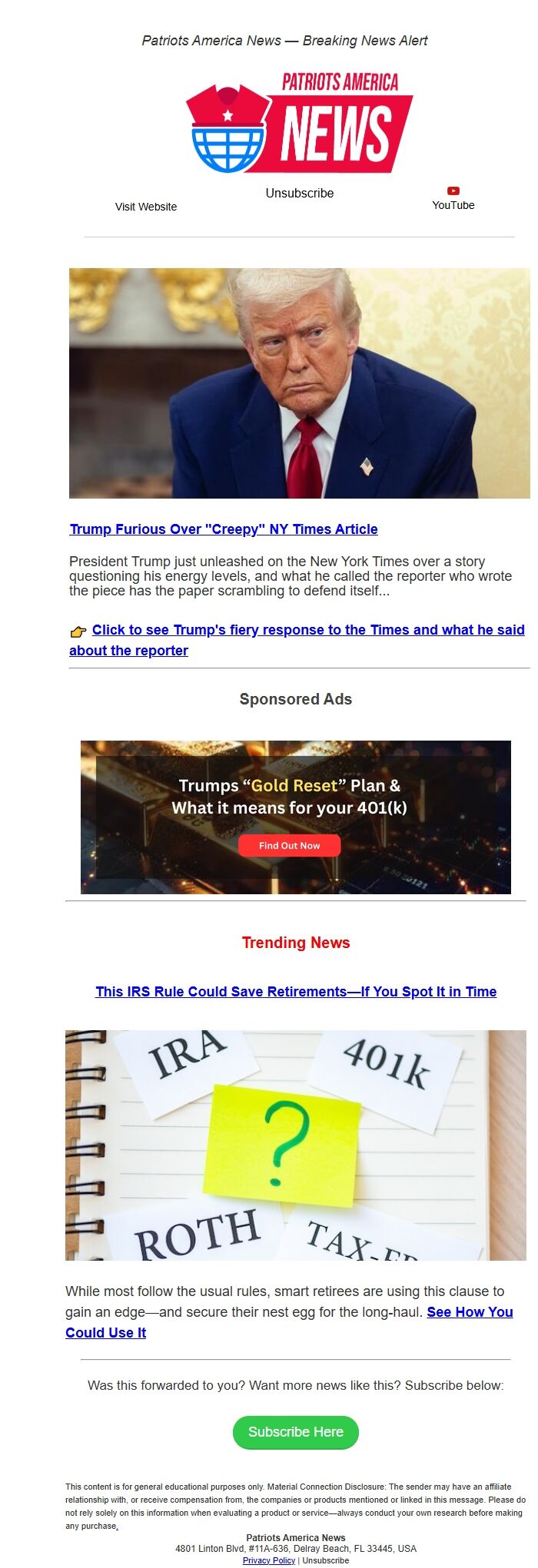Click the Trending News heading
This screenshot has width=538, height=1568.
coord(296,943)
